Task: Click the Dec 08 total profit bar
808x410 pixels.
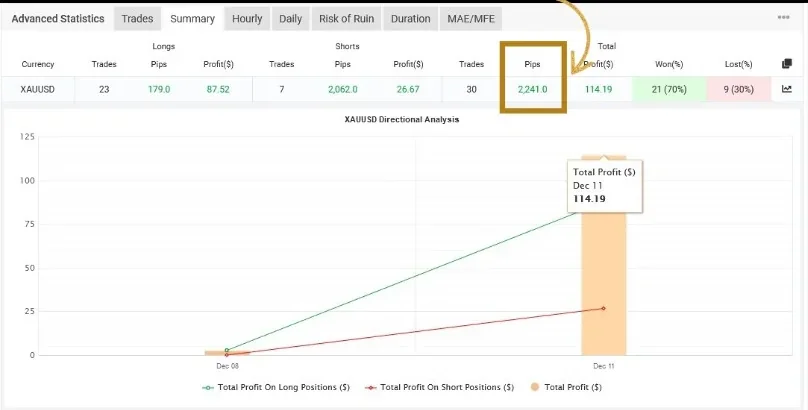Action: [227, 353]
